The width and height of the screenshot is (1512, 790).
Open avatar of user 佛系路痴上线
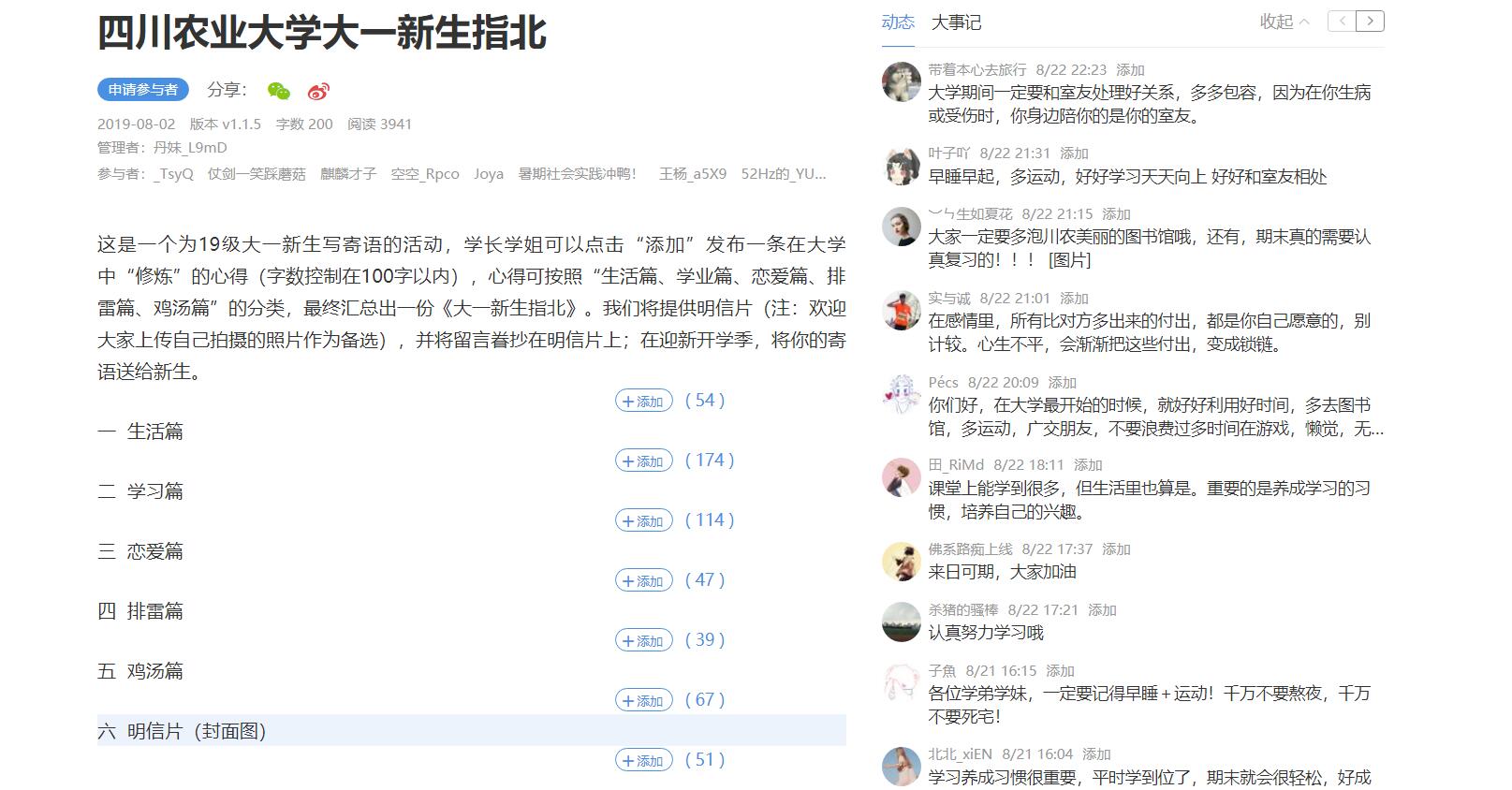pos(902,562)
